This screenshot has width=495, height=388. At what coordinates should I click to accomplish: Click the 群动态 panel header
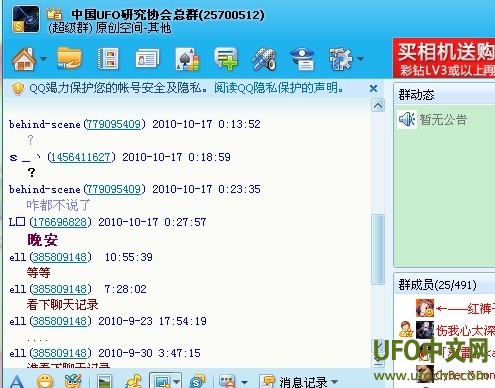pos(444,95)
